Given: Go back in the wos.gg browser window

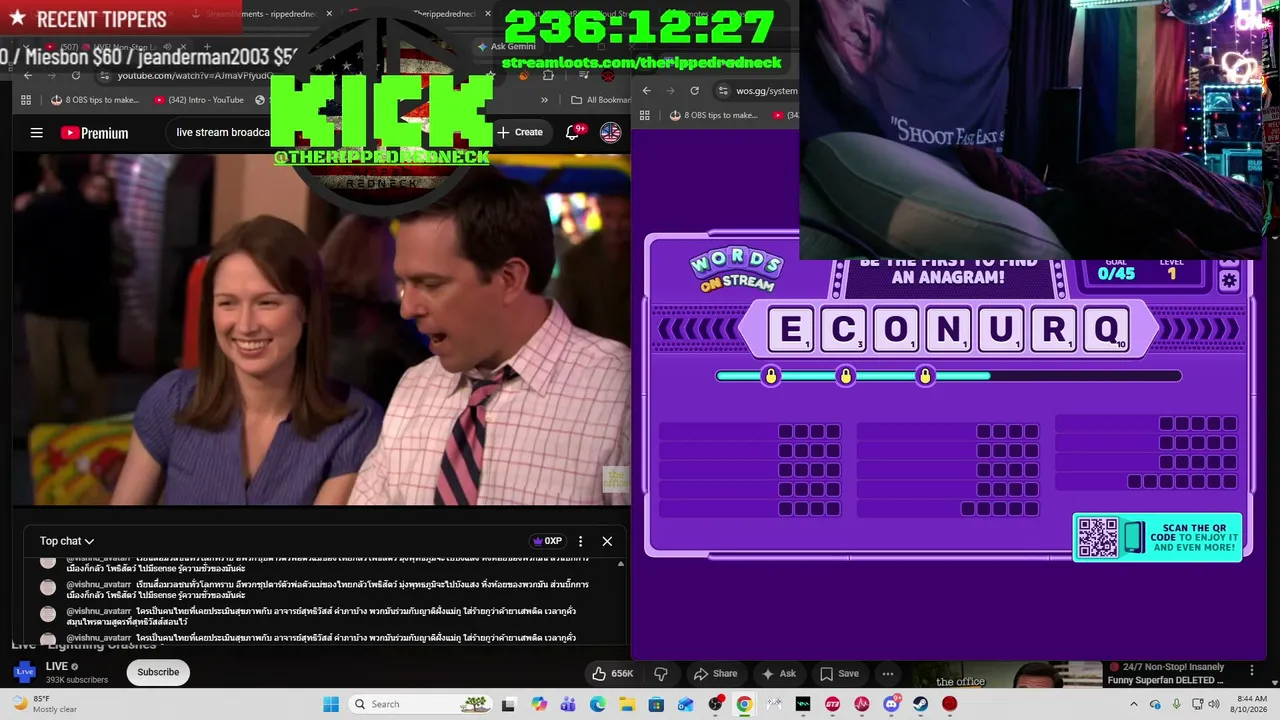Looking at the screenshot, I should pos(646,91).
